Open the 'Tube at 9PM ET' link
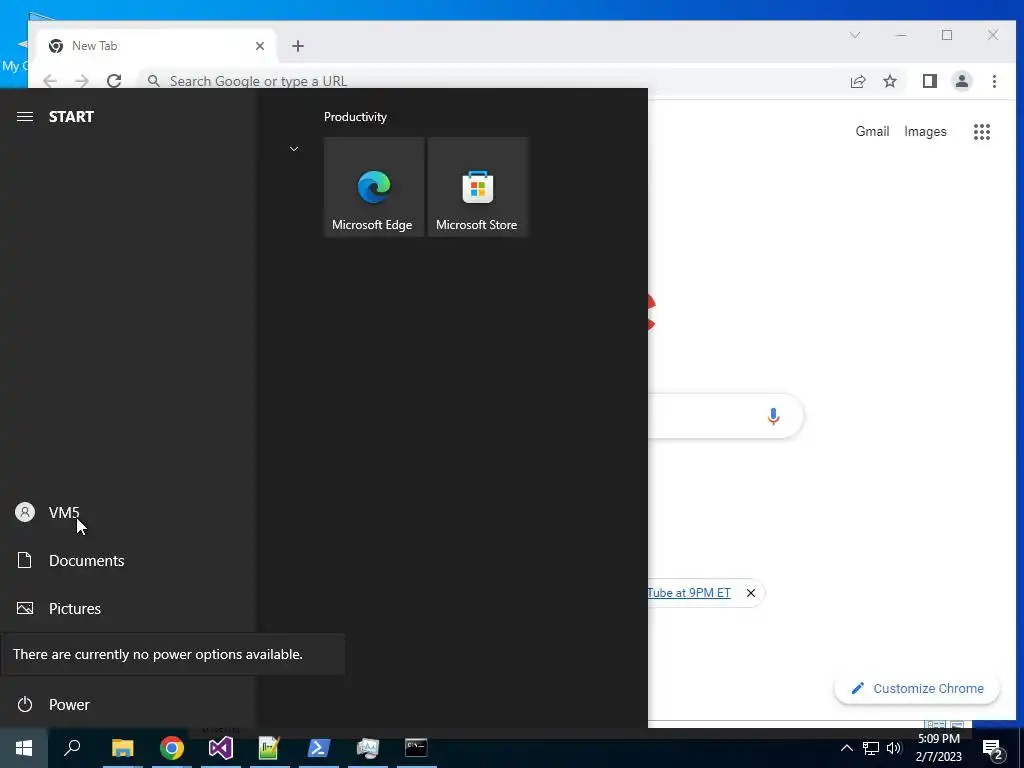Image resolution: width=1024 pixels, height=768 pixels. (689, 593)
